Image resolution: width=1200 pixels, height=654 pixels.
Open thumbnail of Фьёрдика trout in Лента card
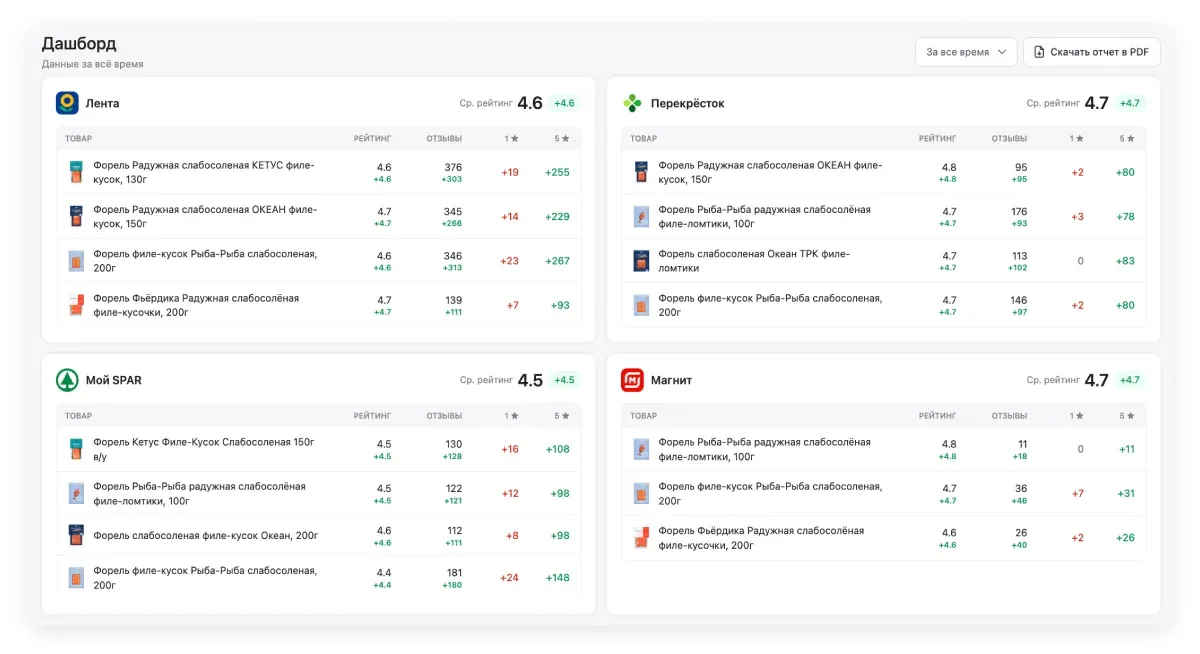76,305
